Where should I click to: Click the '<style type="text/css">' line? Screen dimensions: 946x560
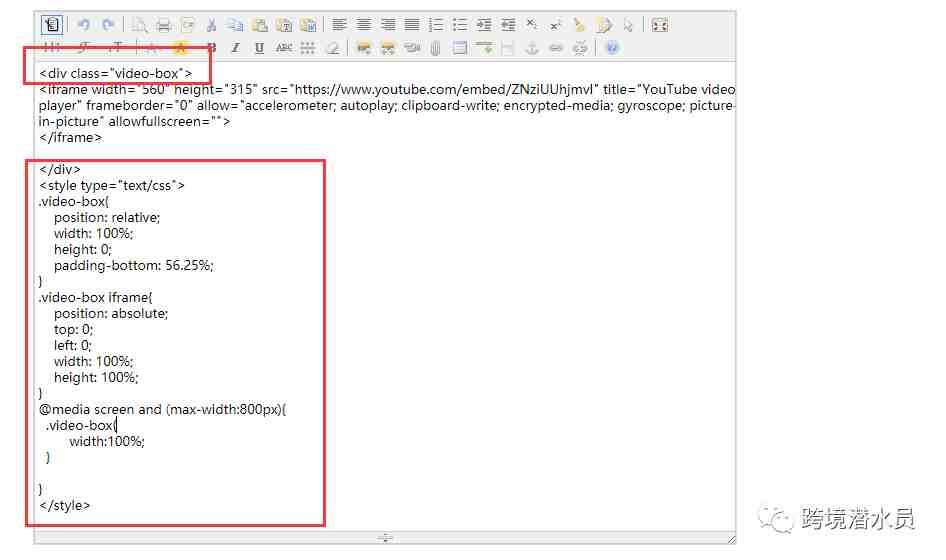coord(112,186)
